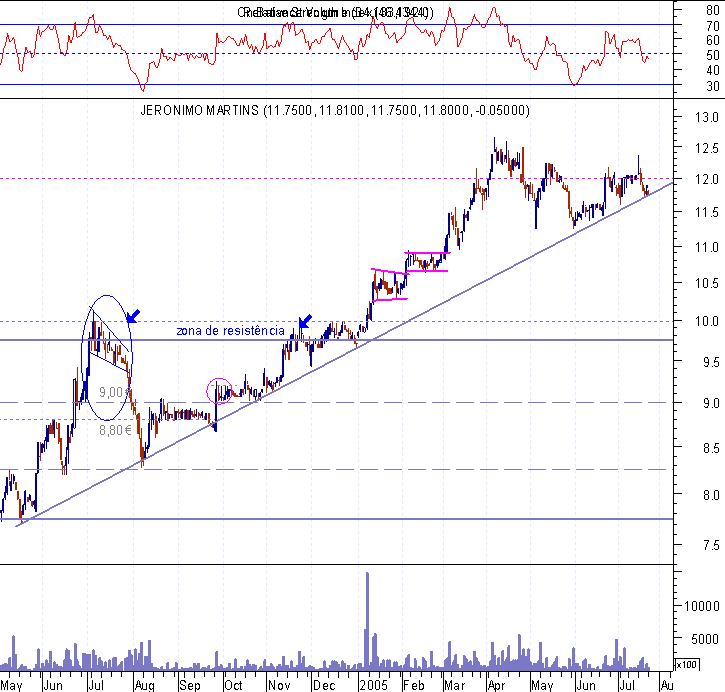Click the 'x100' volume multiplier box
725x692 pixels.
pyautogui.click(x=686, y=665)
